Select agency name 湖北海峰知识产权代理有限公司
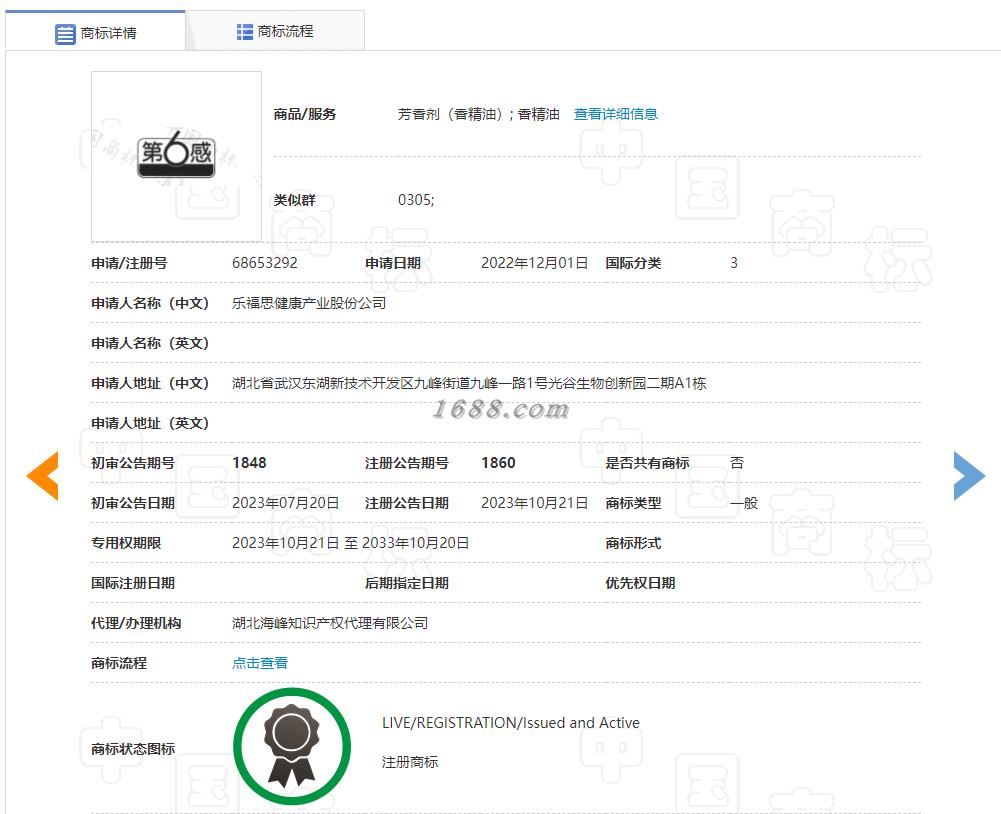Image resolution: width=1001 pixels, height=814 pixels. coord(330,623)
